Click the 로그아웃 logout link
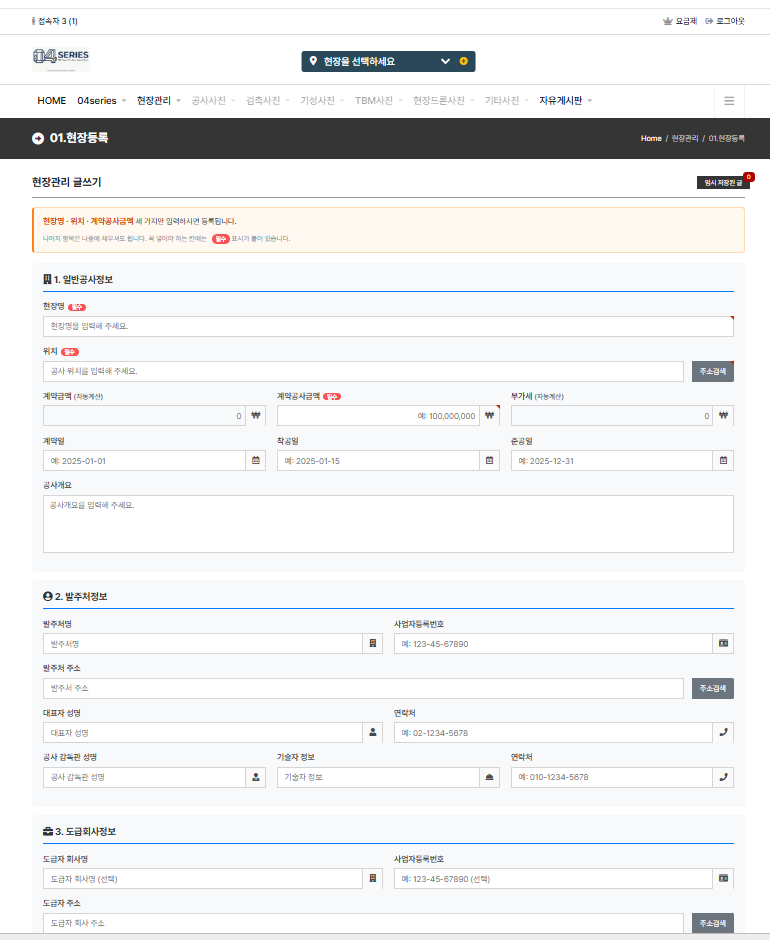Image resolution: width=770 pixels, height=940 pixels. pyautogui.click(x=725, y=21)
